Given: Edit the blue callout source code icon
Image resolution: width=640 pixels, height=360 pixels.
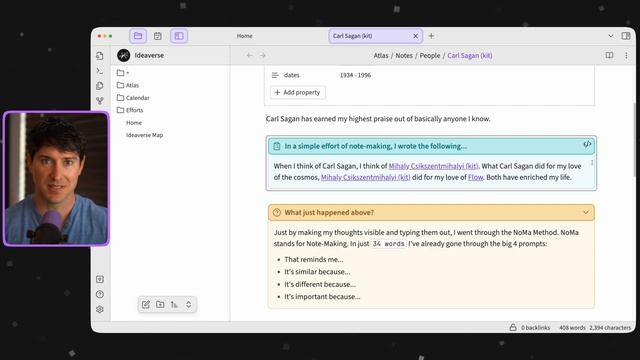Looking at the screenshot, I should pyautogui.click(x=587, y=144).
